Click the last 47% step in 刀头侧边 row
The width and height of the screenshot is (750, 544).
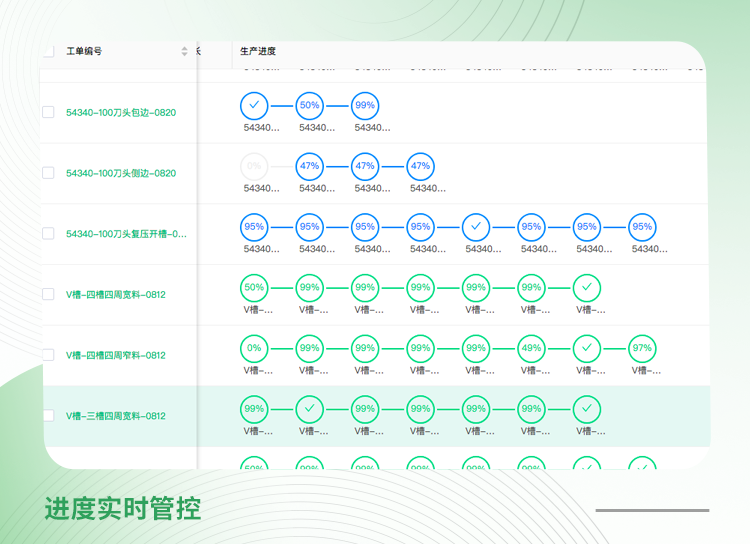pyautogui.click(x=420, y=167)
